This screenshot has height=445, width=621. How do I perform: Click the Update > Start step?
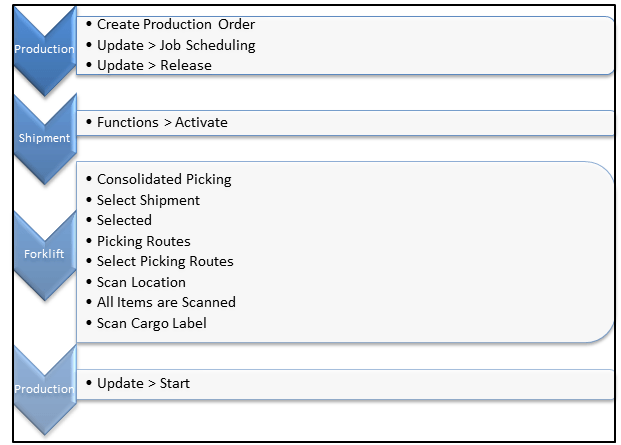pyautogui.click(x=143, y=383)
